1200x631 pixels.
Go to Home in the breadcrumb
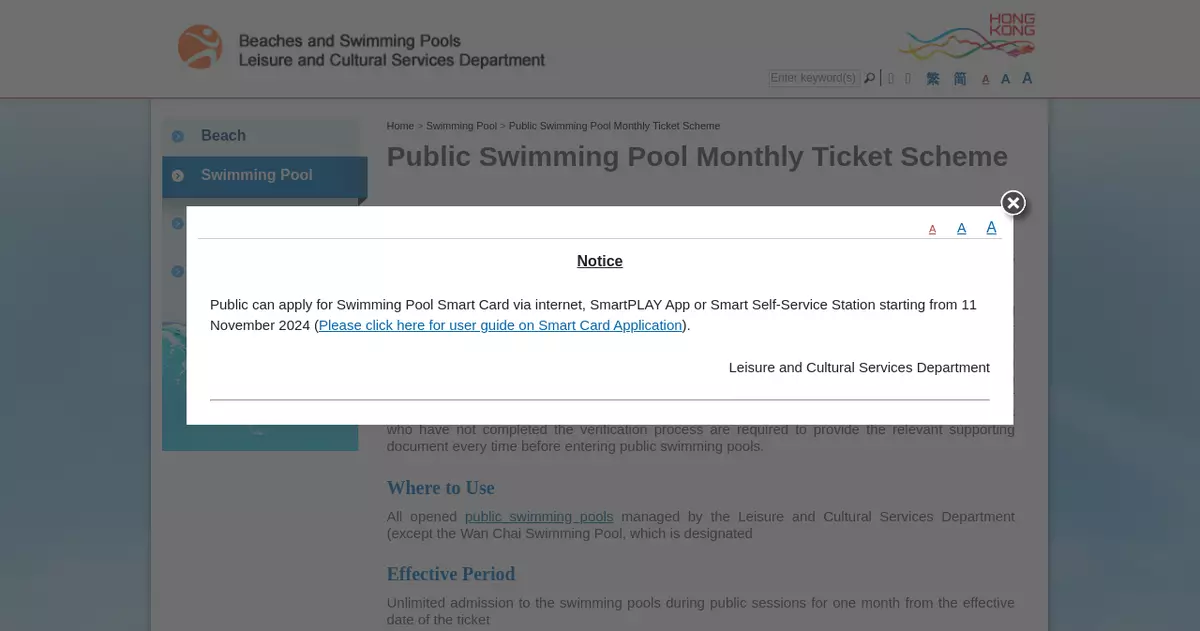[x=400, y=126]
